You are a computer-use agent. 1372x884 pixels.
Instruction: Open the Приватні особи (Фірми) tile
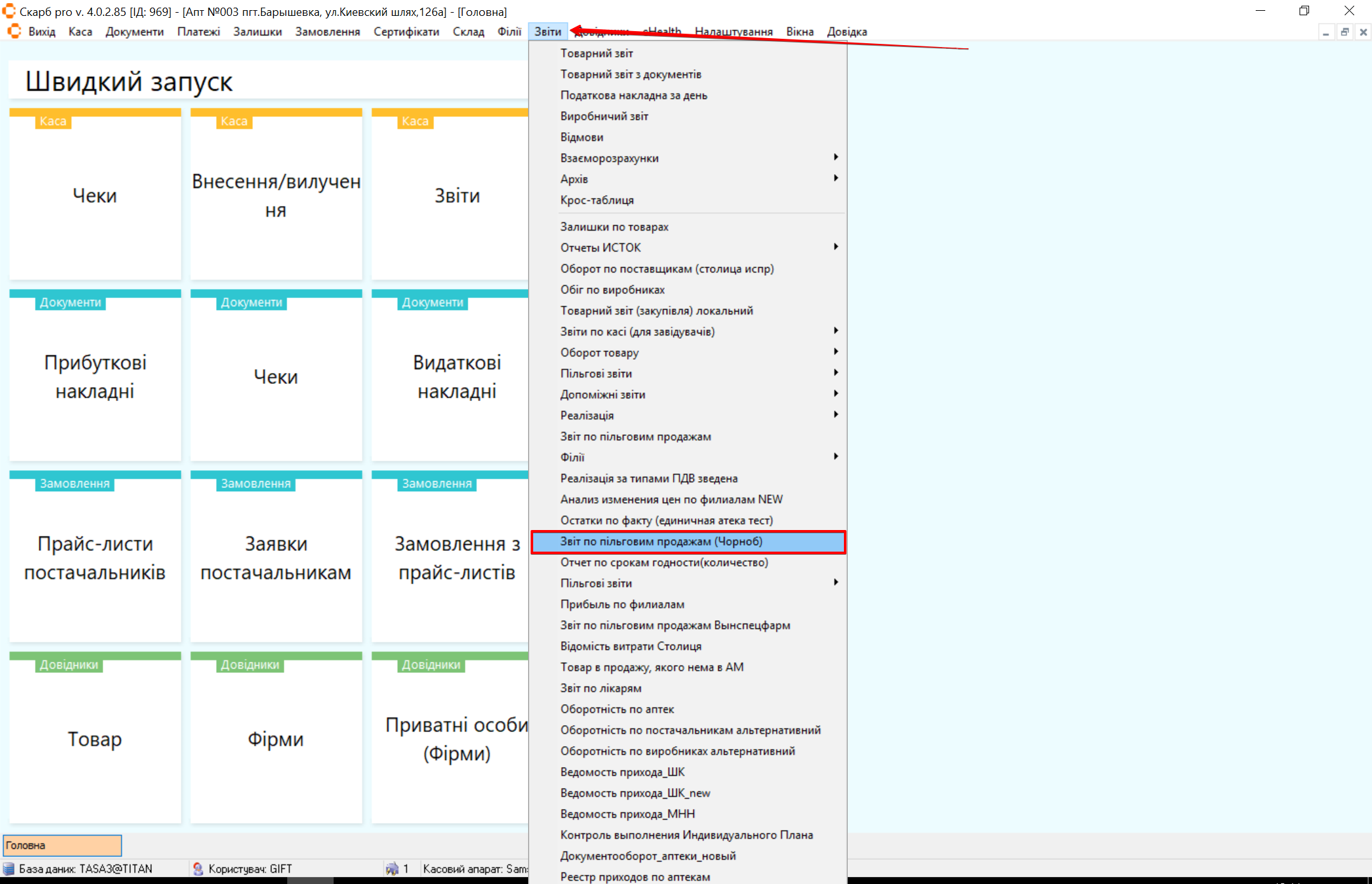click(450, 738)
